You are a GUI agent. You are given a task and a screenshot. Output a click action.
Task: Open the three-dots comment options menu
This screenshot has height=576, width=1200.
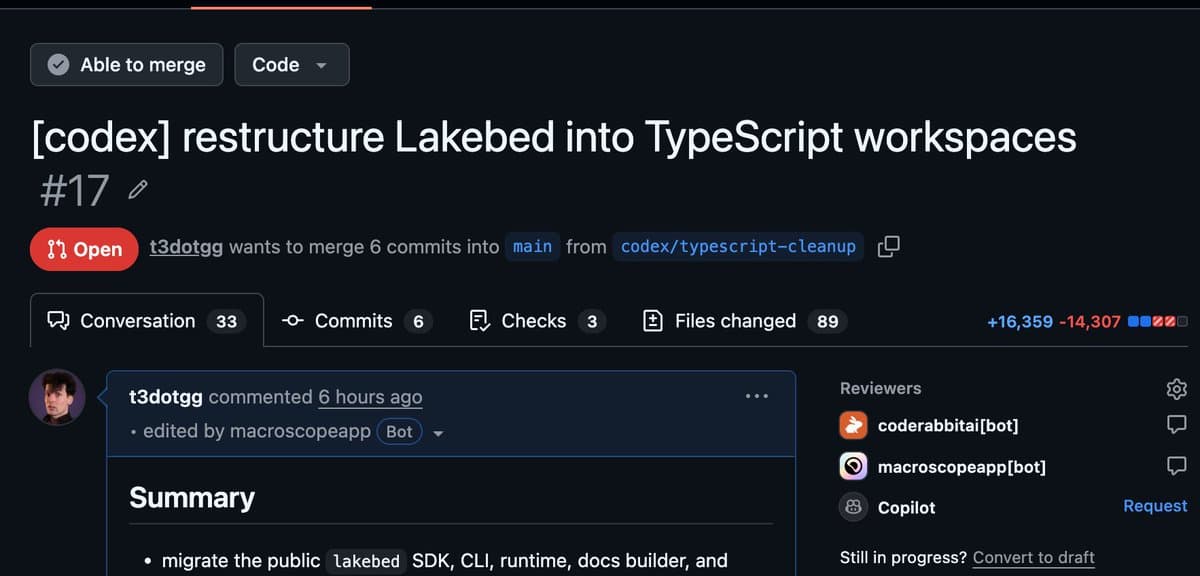pos(757,397)
